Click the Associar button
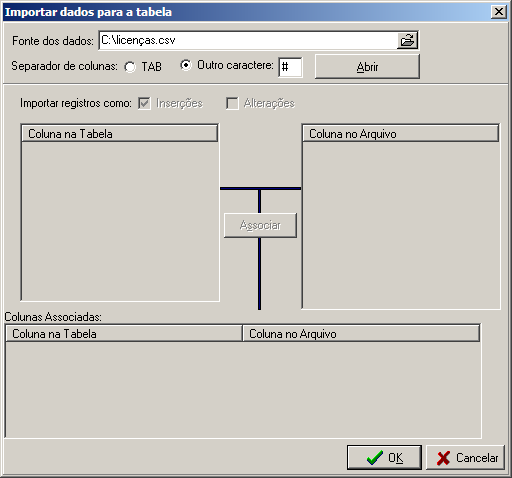The height and width of the screenshot is (478, 512). click(260, 226)
